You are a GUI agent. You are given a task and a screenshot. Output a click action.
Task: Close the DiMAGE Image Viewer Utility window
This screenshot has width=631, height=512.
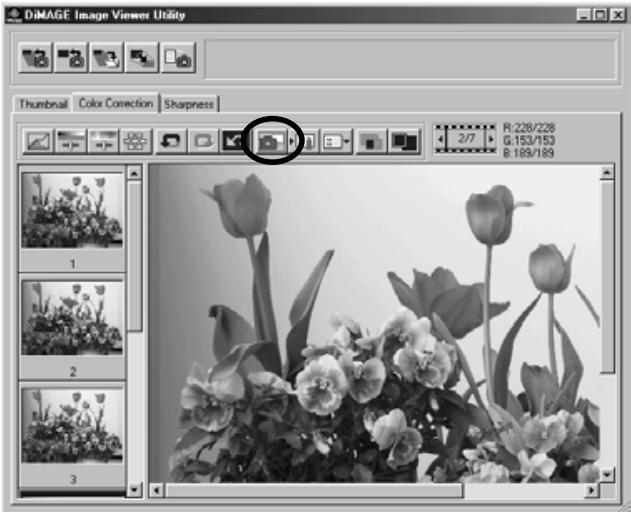[x=617, y=15]
